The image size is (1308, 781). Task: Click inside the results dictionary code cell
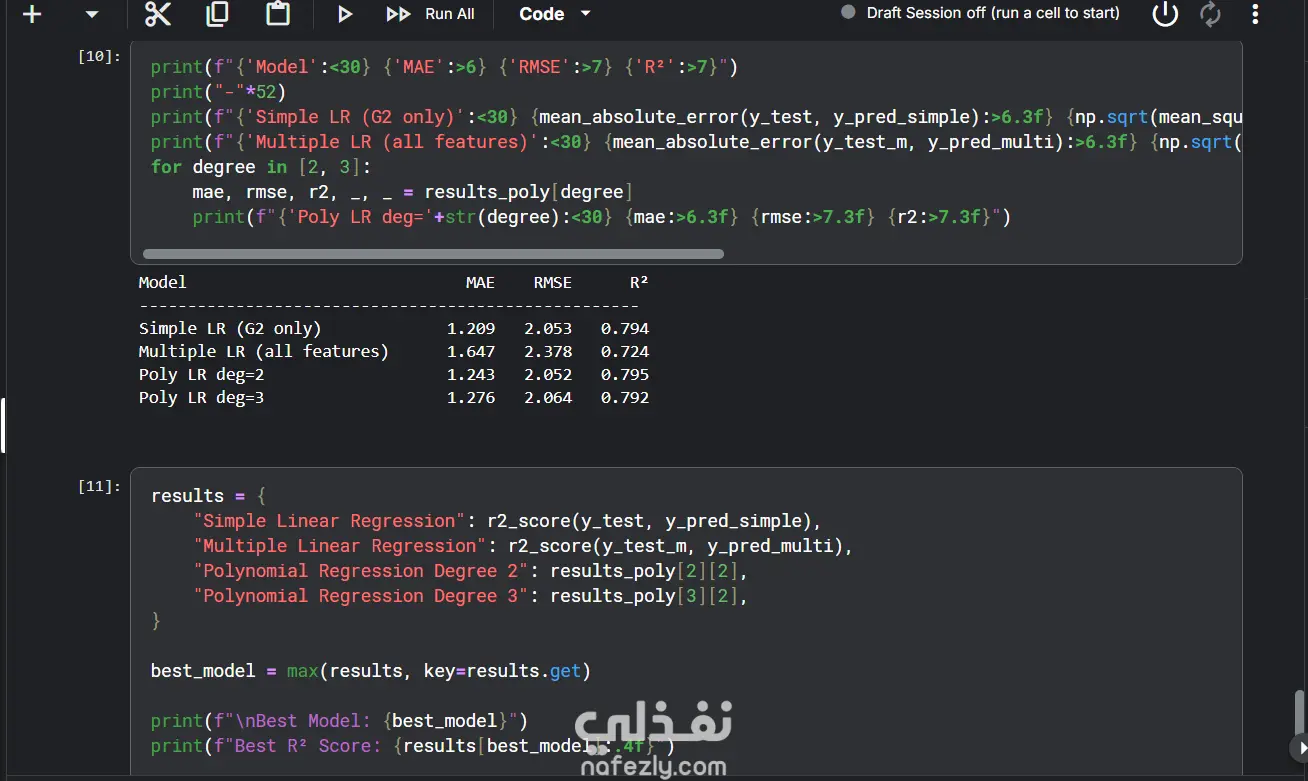(x=686, y=620)
